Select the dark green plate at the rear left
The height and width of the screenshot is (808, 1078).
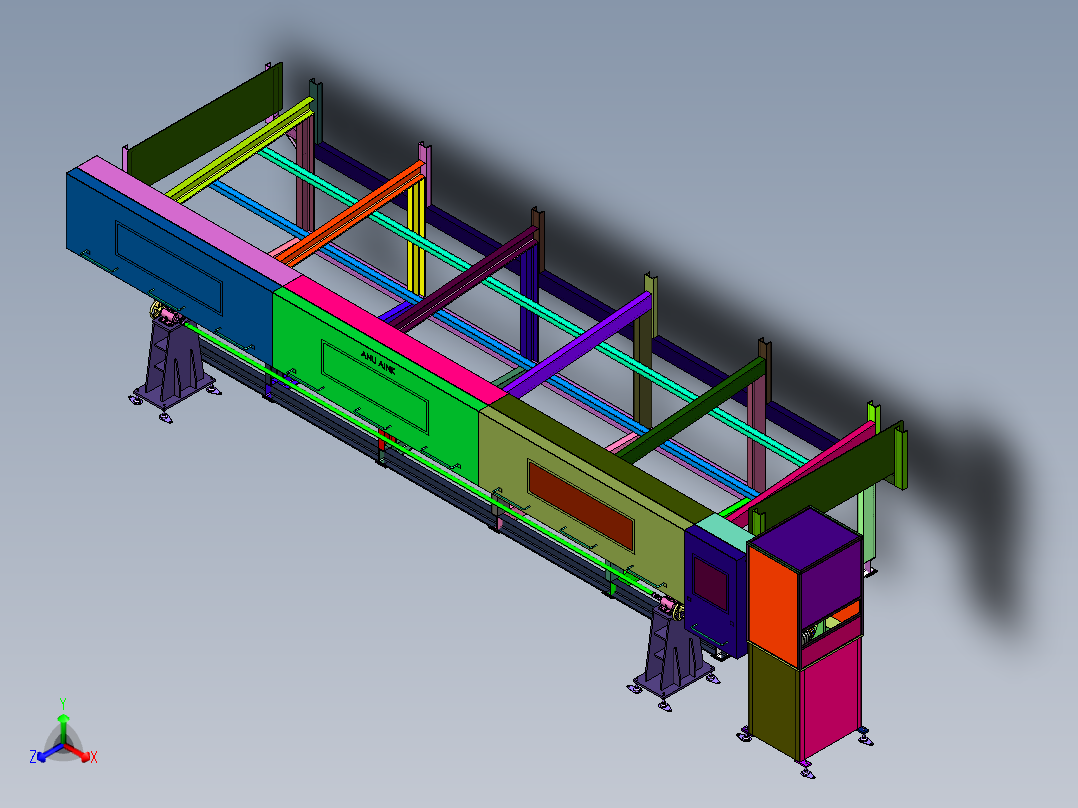point(205,124)
